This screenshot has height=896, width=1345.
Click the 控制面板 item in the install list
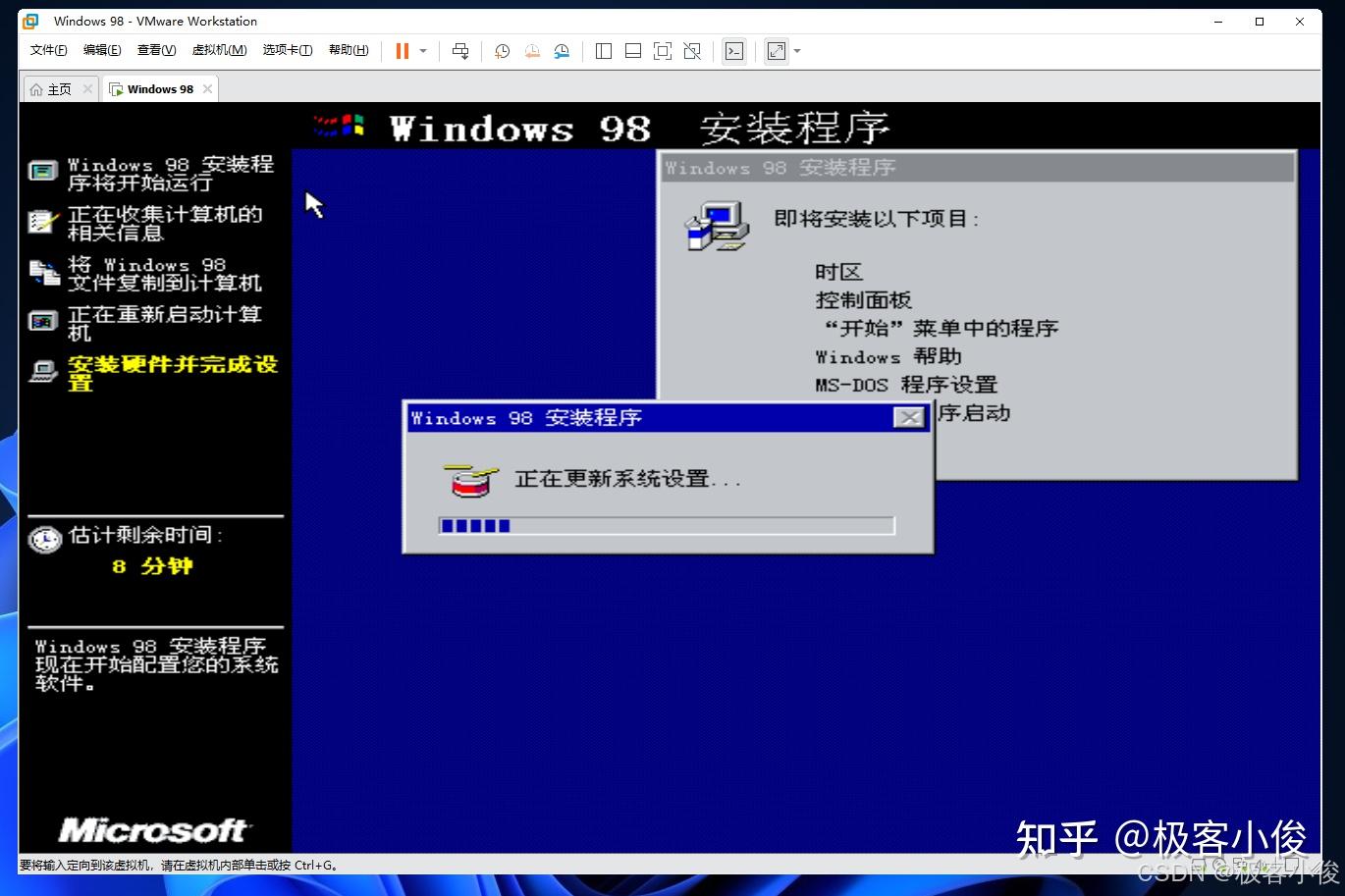pos(864,300)
